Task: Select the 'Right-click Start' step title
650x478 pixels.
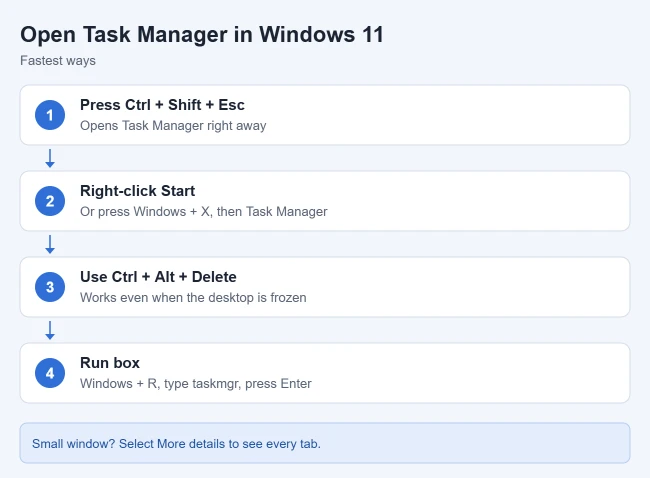Action: 137,191
